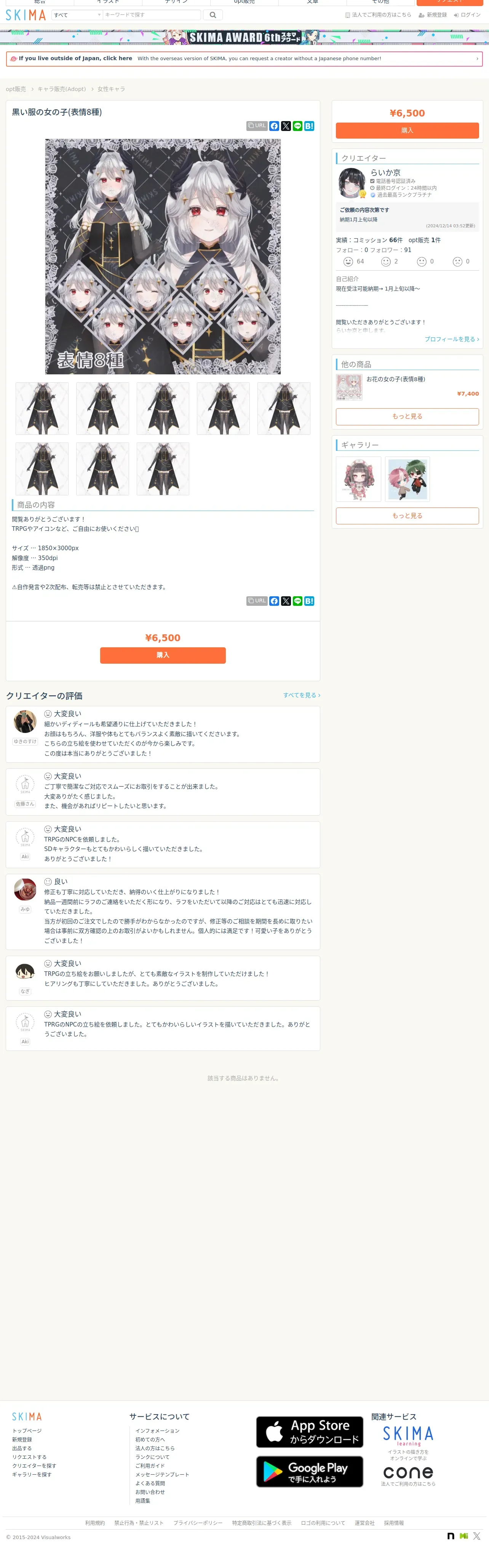Copy URL using button below the description
Screen dimensions: 489x1568
[257, 601]
